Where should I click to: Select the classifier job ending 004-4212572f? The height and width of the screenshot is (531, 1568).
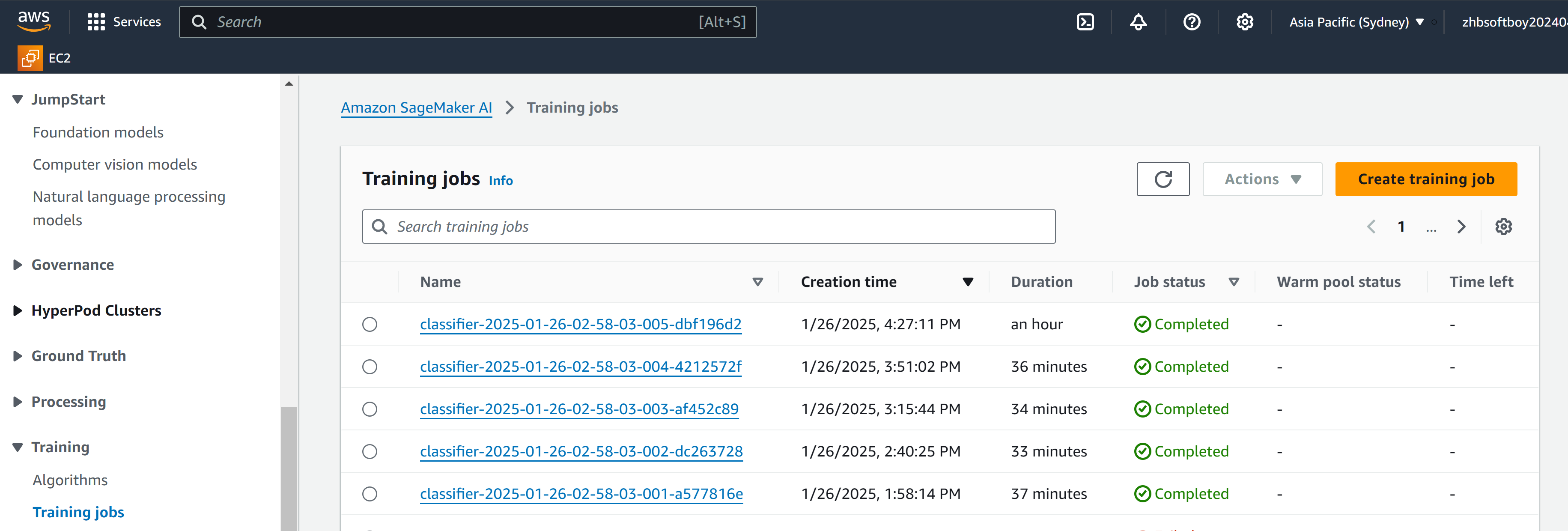[370, 367]
